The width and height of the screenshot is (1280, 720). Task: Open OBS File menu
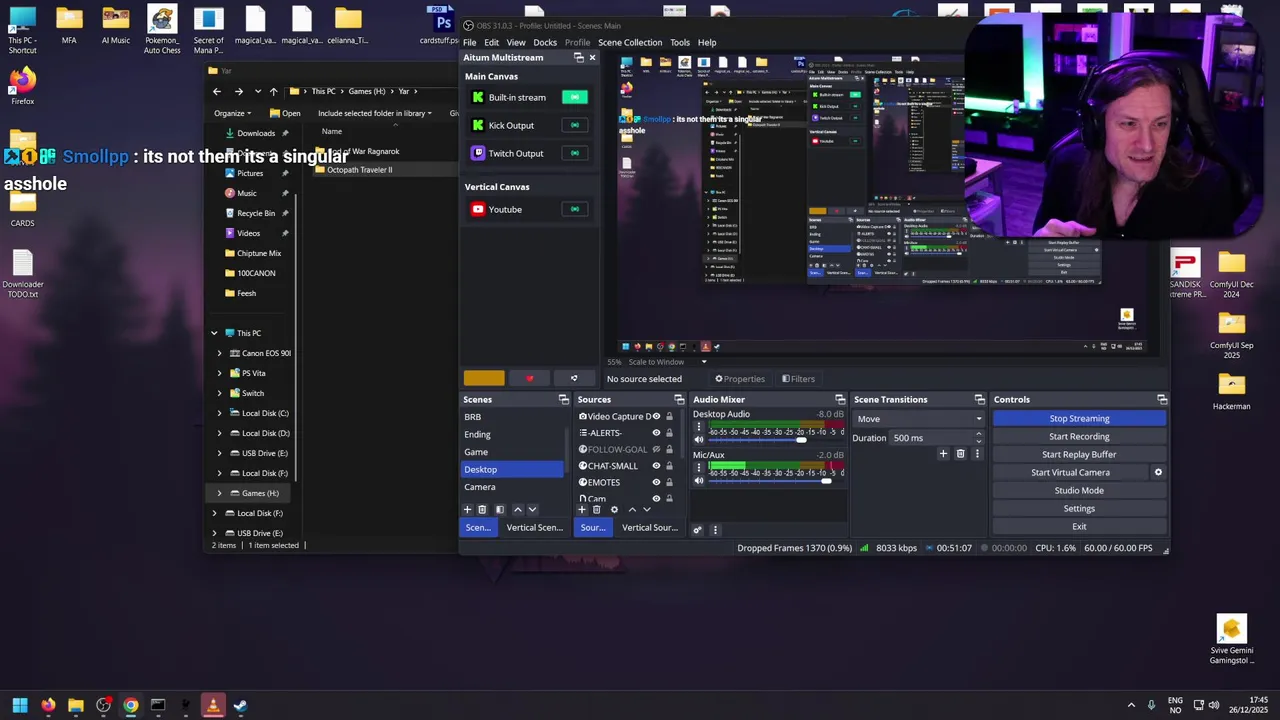point(469,42)
